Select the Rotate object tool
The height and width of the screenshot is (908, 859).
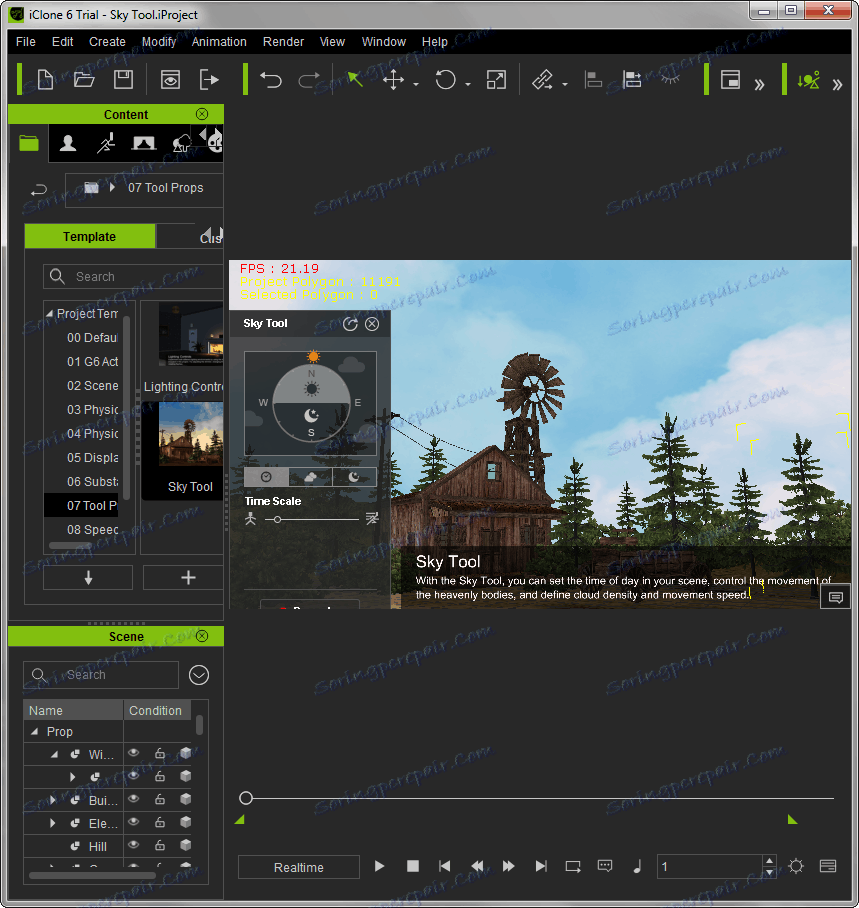[x=445, y=80]
